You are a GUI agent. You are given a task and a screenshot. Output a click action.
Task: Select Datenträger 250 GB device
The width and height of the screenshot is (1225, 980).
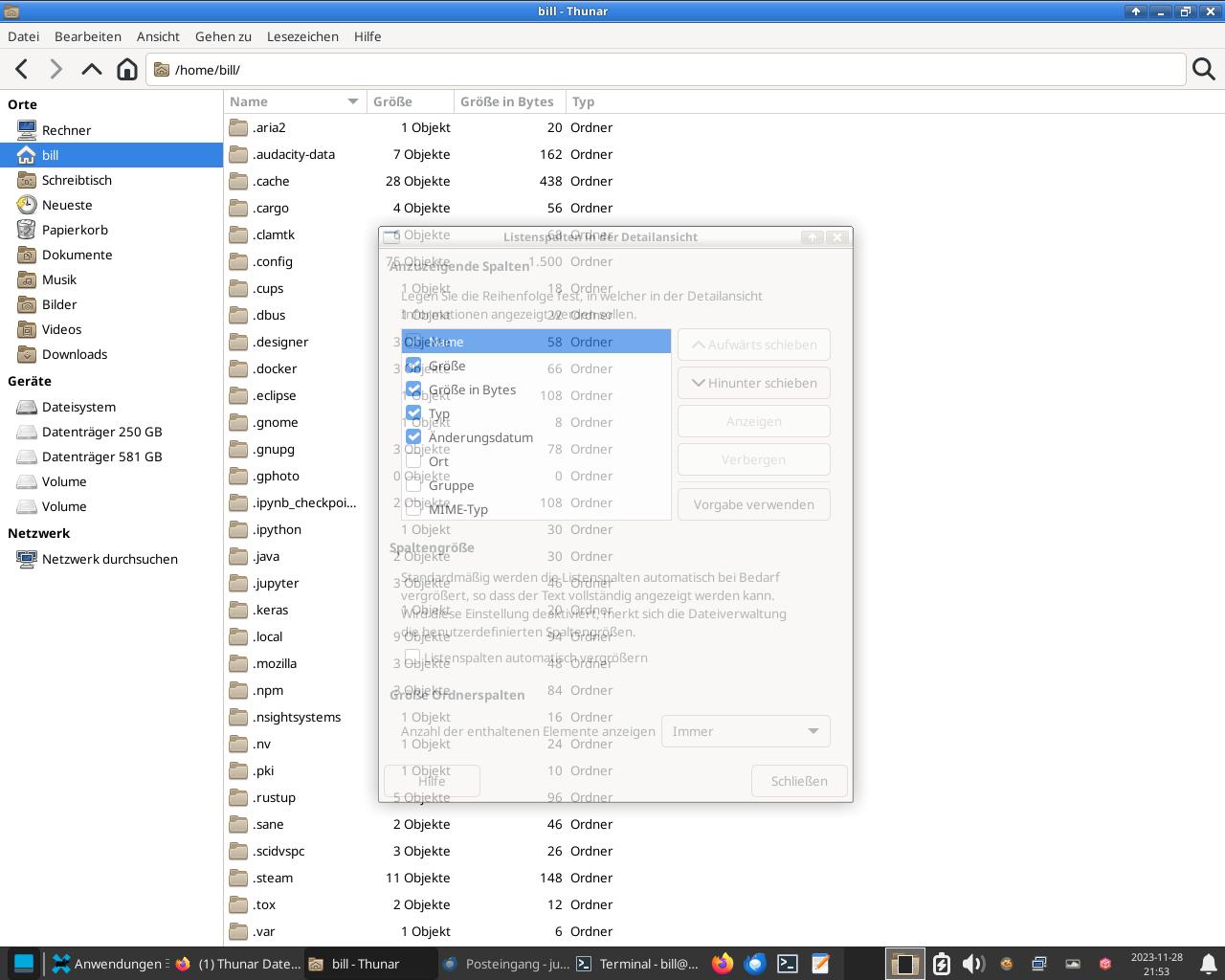tap(111, 432)
